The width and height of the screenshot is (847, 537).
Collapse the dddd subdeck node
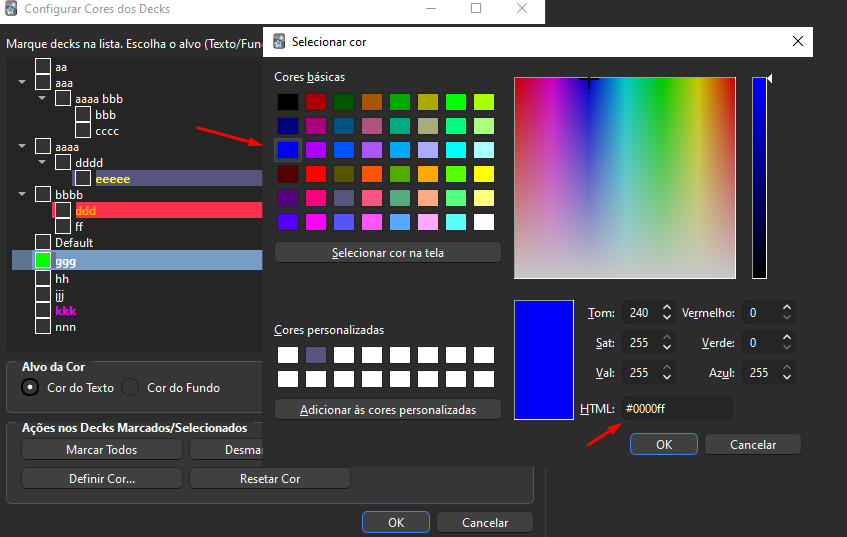[x=42, y=162]
